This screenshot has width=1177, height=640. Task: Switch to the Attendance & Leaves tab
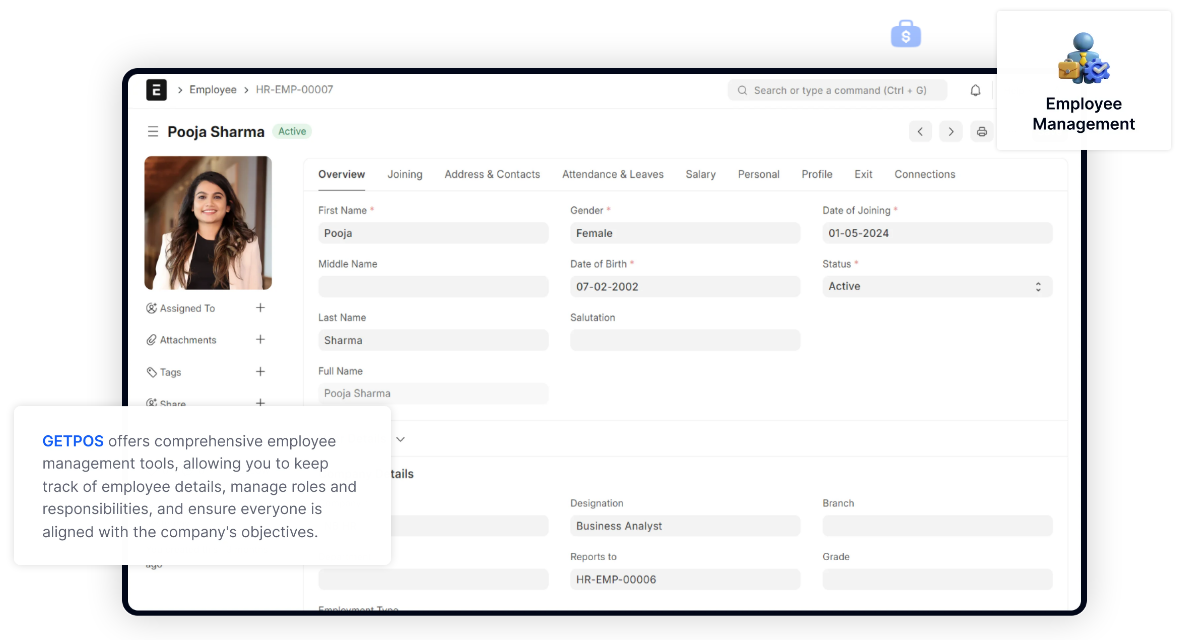pos(613,174)
